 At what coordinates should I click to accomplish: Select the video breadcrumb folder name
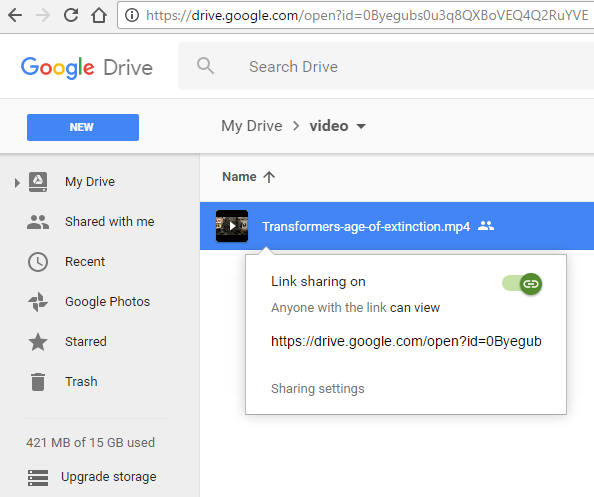tap(329, 126)
